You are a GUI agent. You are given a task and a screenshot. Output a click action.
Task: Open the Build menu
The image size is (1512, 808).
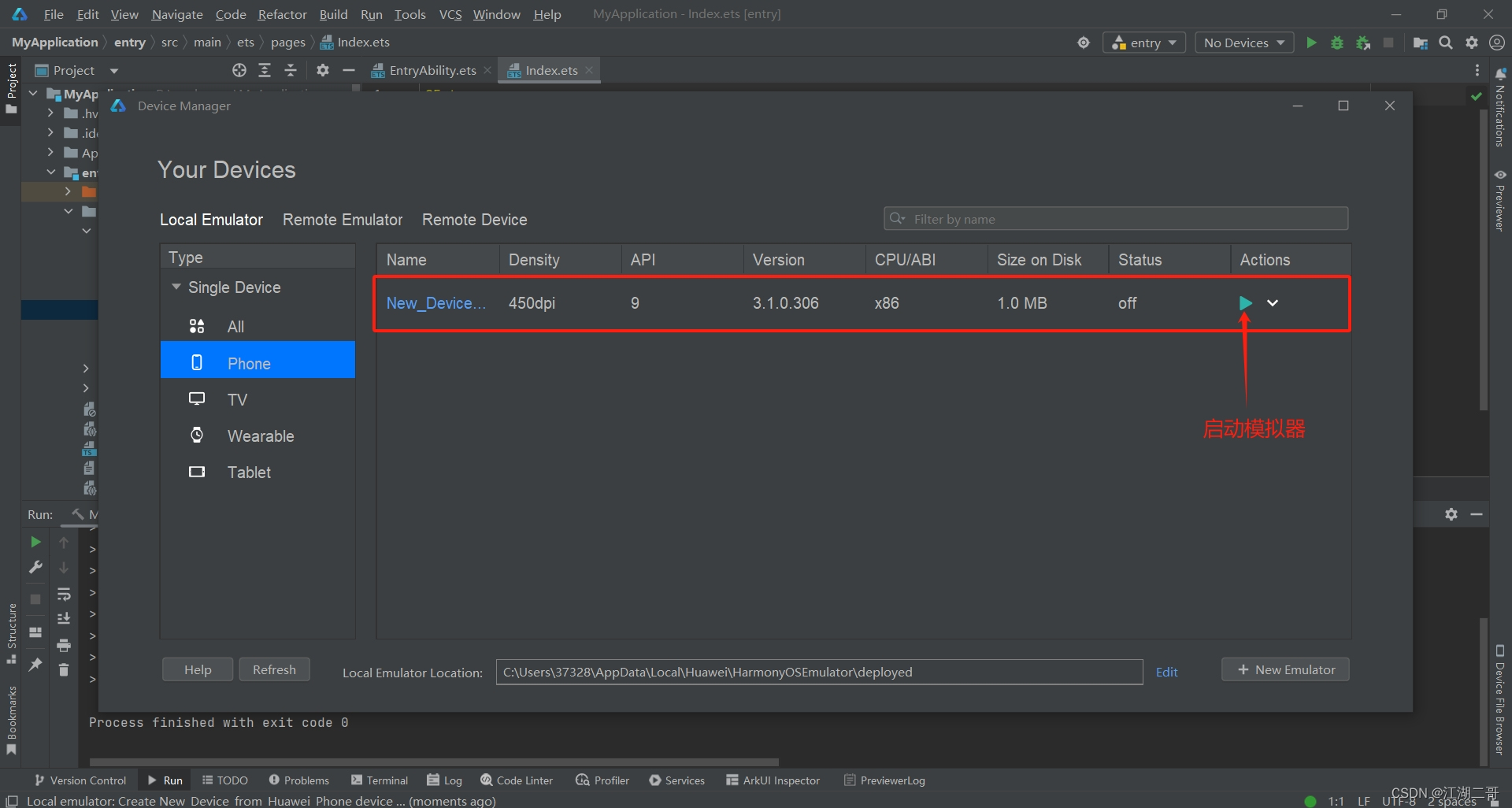[x=333, y=14]
